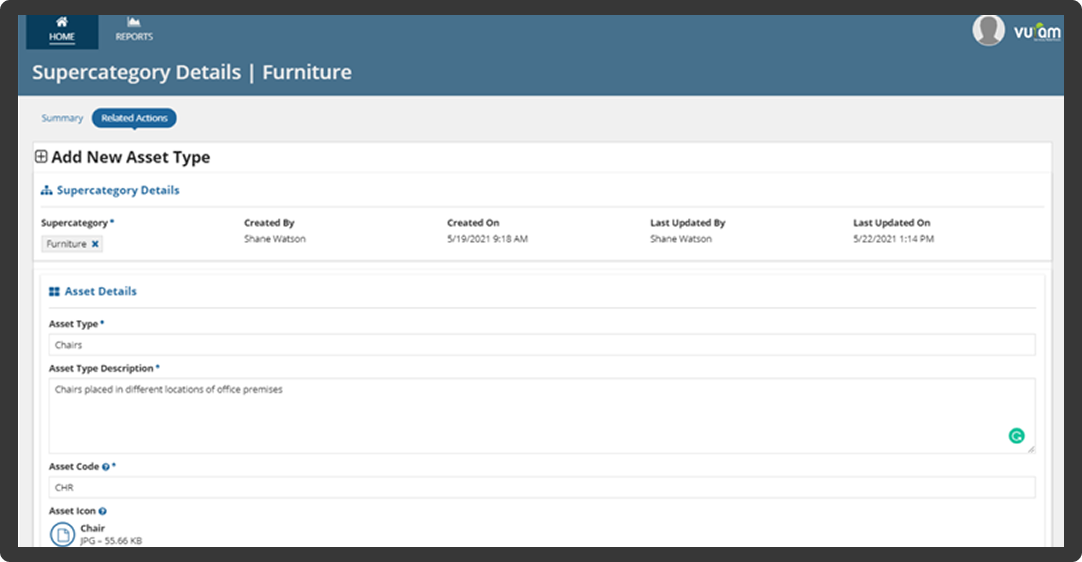Screen dimensions: 1082x562
Task: Open the Chair JPG file link
Action: tap(92, 528)
